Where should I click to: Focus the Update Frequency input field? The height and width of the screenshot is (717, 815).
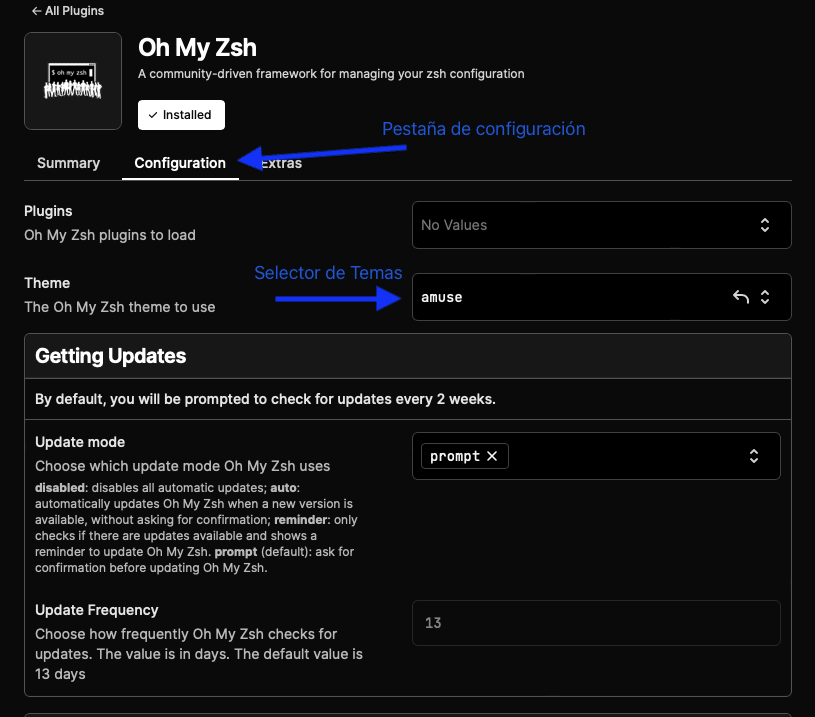point(596,623)
